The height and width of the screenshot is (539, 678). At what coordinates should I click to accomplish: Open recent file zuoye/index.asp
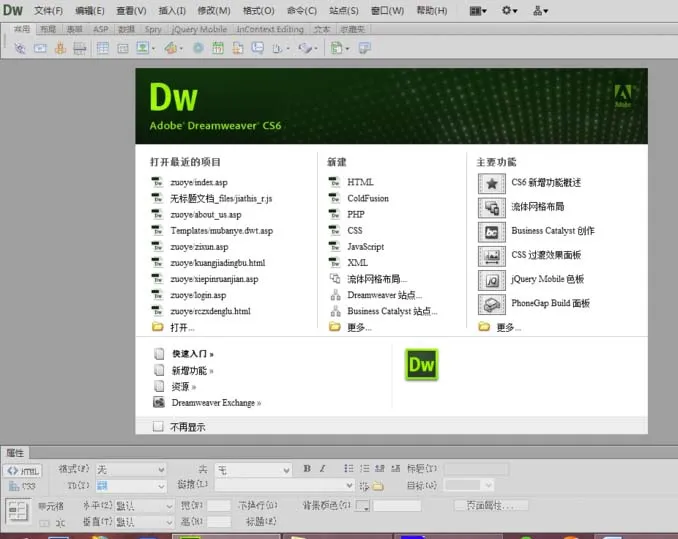click(199, 182)
